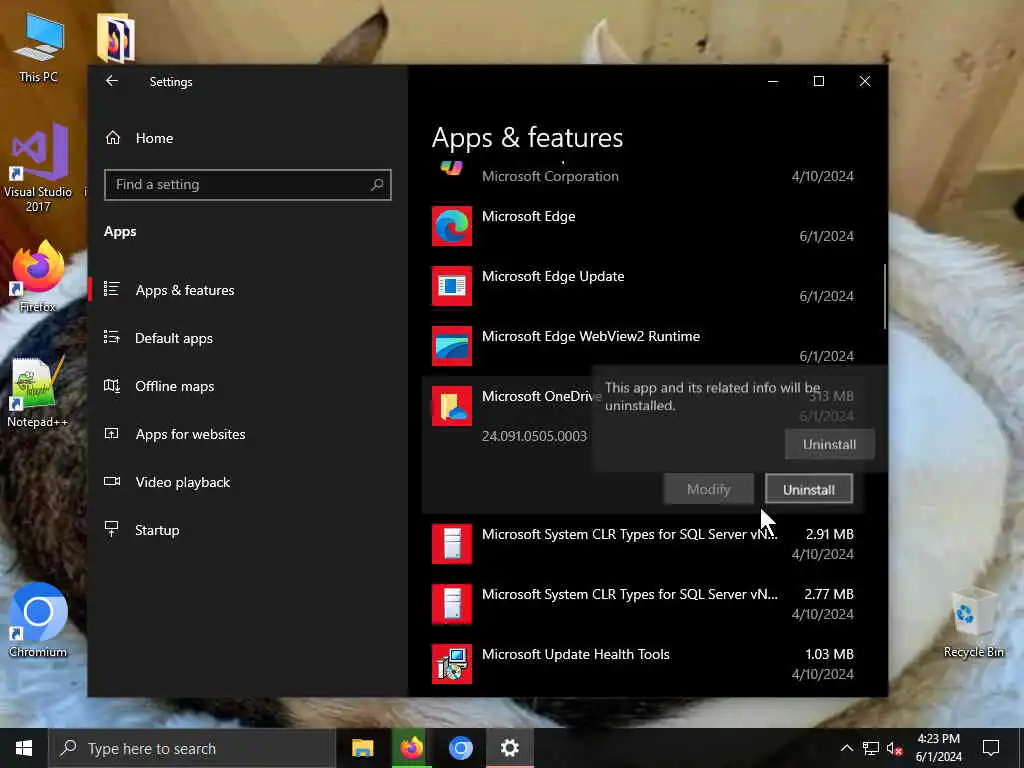Select Microsoft Update Health Tools entry
Screen dimensions: 1024x768
[x=643, y=664]
